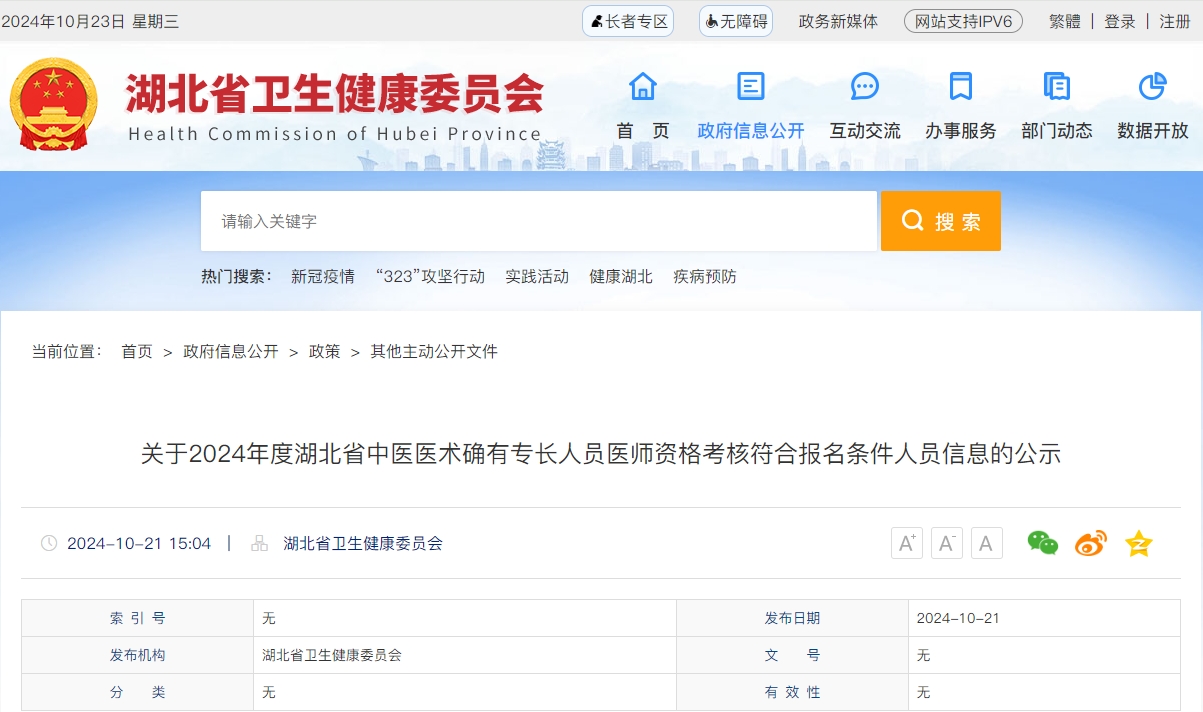Click hot search 疾病预防
This screenshot has height=712, width=1203.
pyautogui.click(x=705, y=277)
